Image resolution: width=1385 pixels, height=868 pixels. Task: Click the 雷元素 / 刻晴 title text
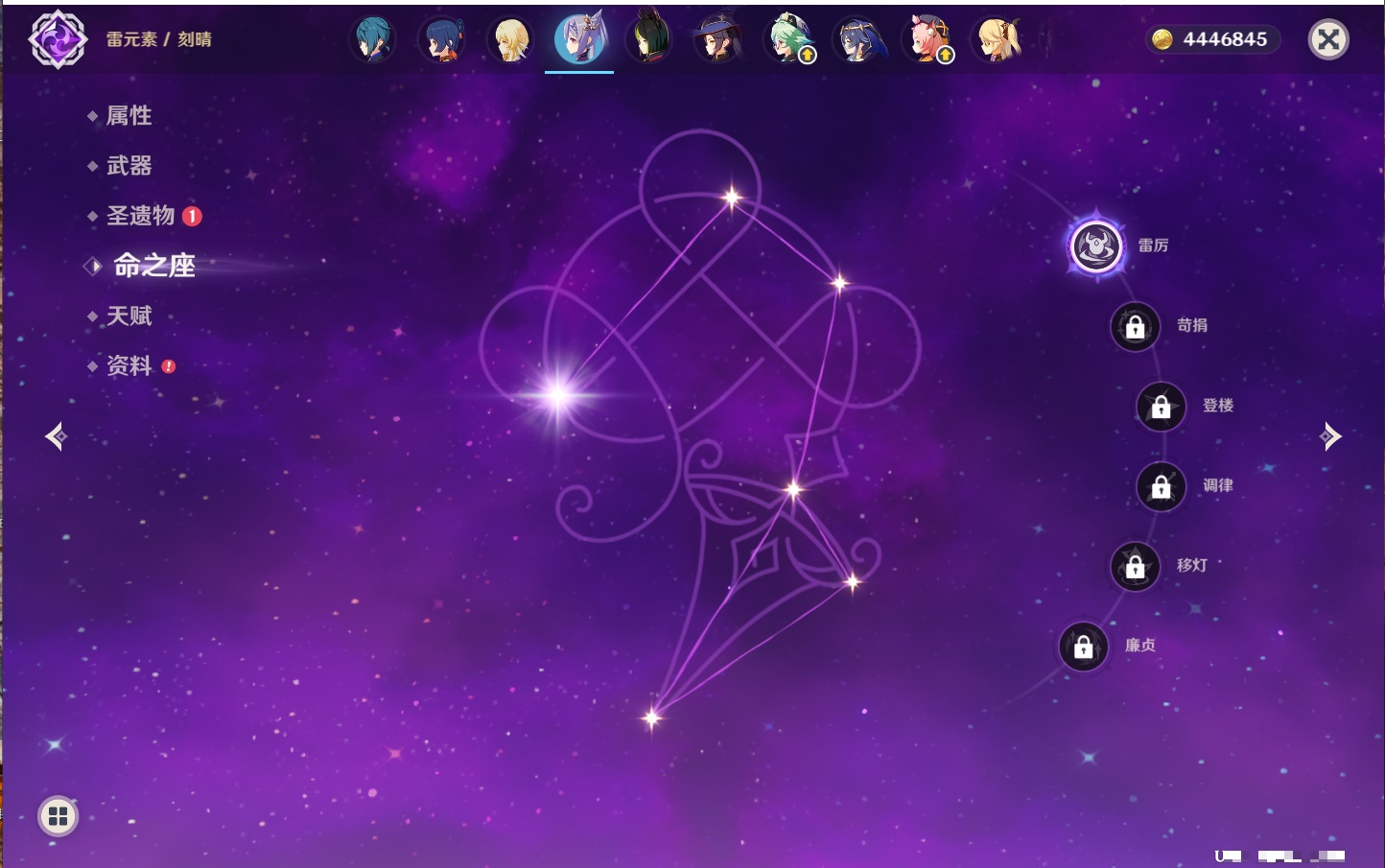coord(159,39)
